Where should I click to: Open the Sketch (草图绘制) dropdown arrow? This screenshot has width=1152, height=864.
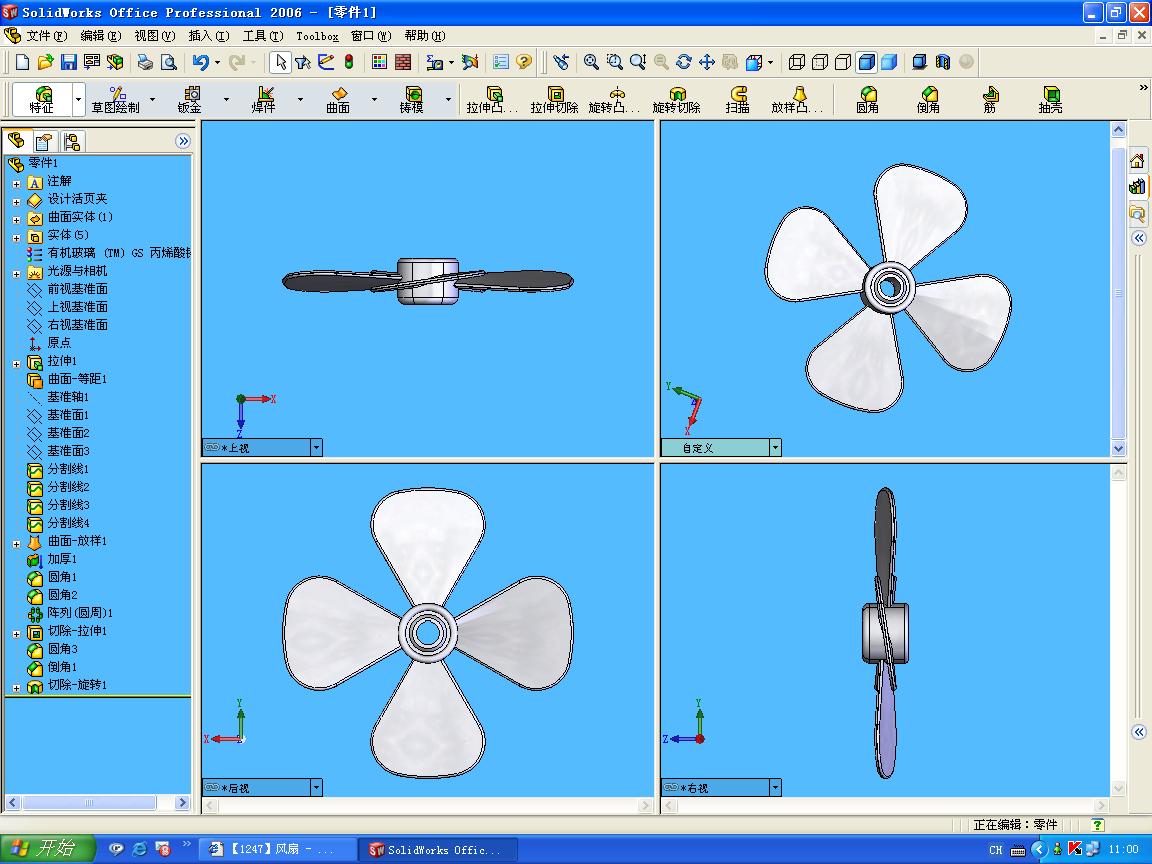click(x=152, y=99)
